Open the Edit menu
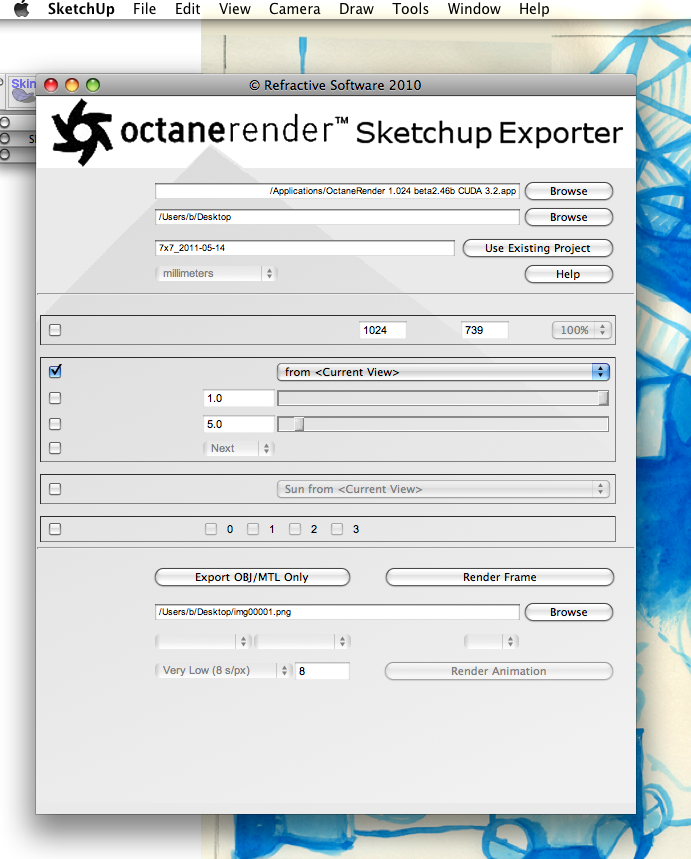The height and width of the screenshot is (859, 691). [x=187, y=9]
